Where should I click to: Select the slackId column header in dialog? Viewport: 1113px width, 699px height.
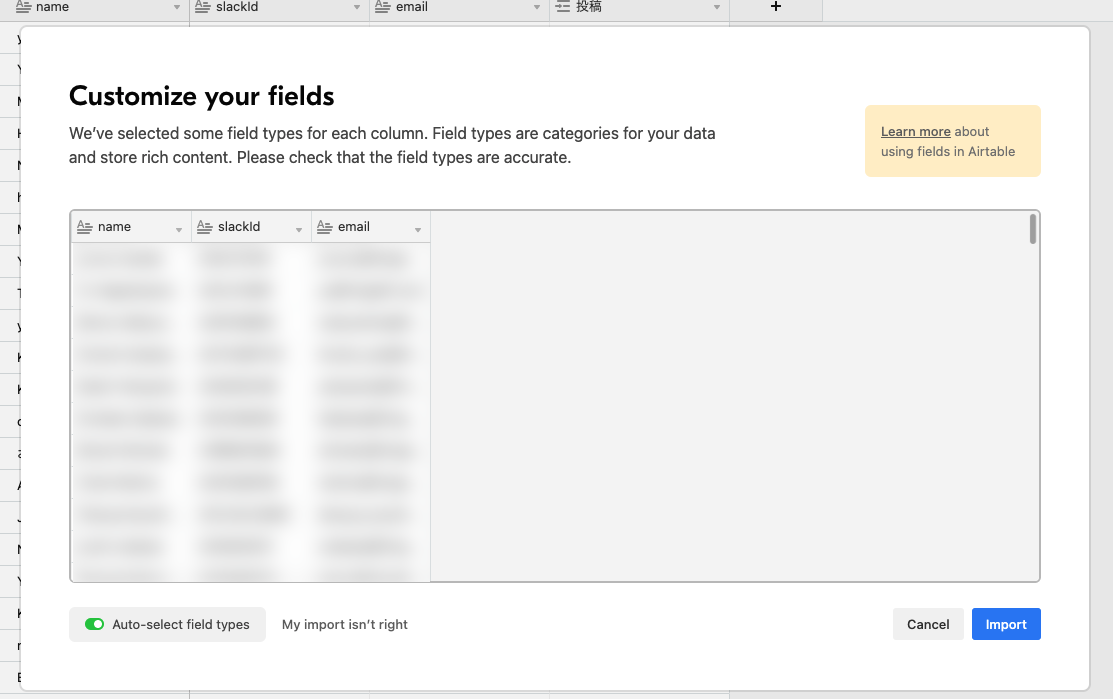coord(251,227)
